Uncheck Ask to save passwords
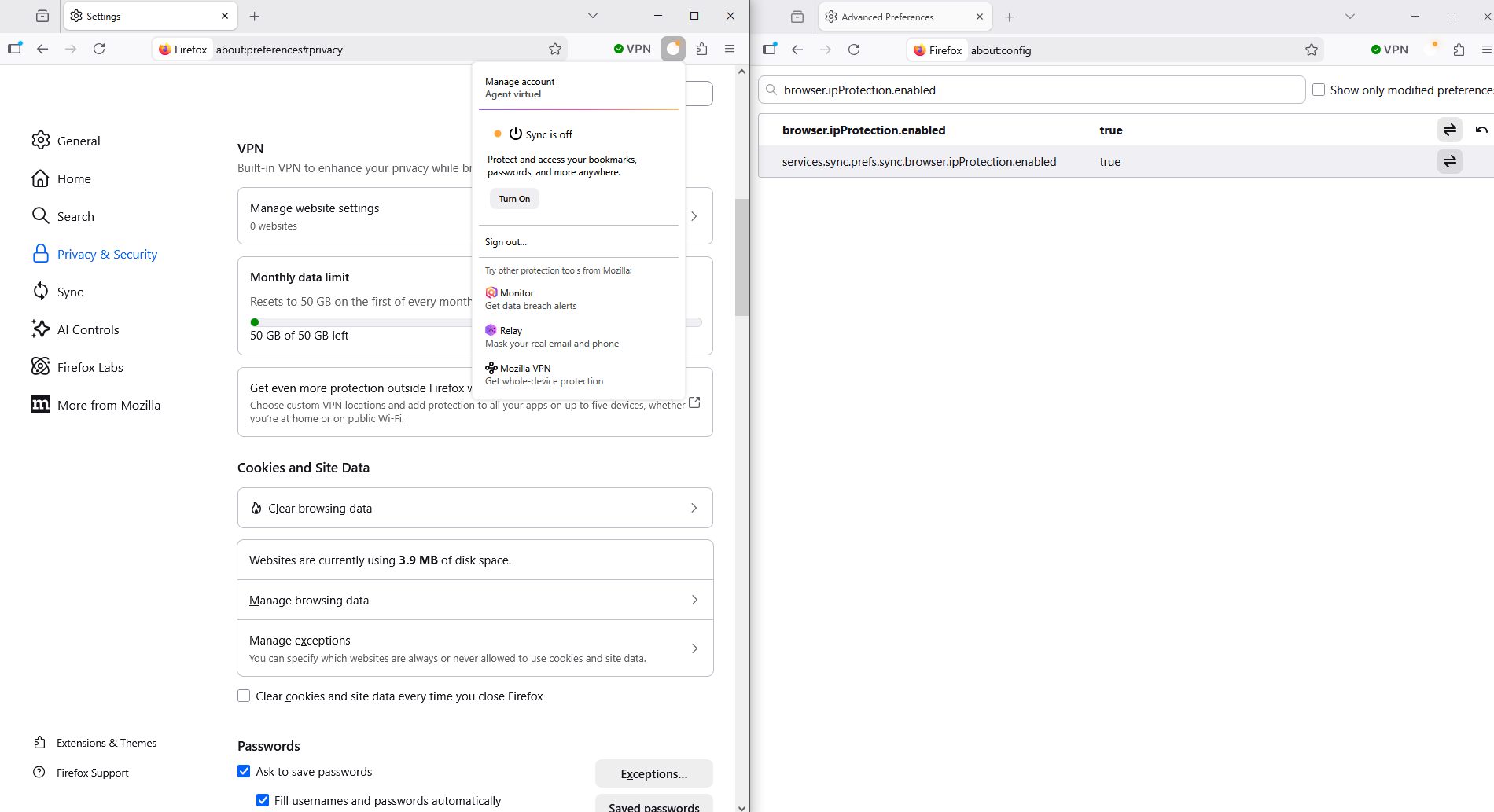This screenshot has width=1494, height=812. [244, 771]
